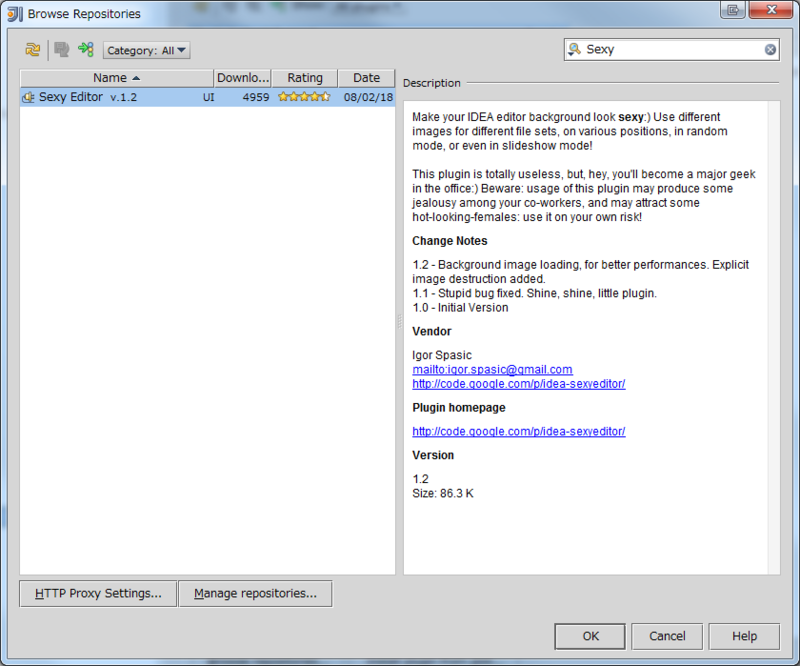800x666 pixels.
Task: Click the UI category cell
Action: (208, 97)
